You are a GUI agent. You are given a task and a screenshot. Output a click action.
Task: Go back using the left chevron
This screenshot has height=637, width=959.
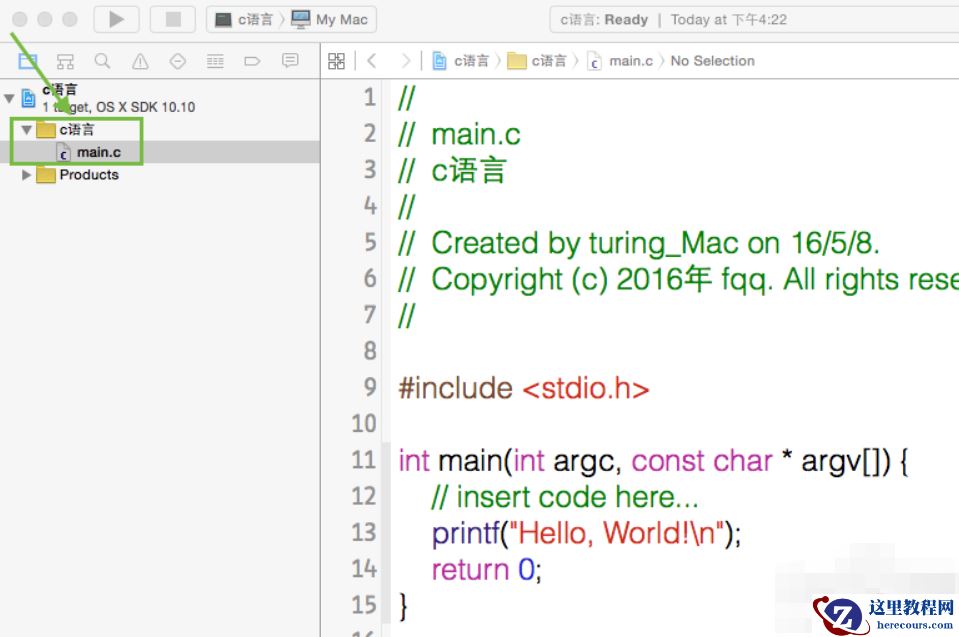[x=371, y=61]
